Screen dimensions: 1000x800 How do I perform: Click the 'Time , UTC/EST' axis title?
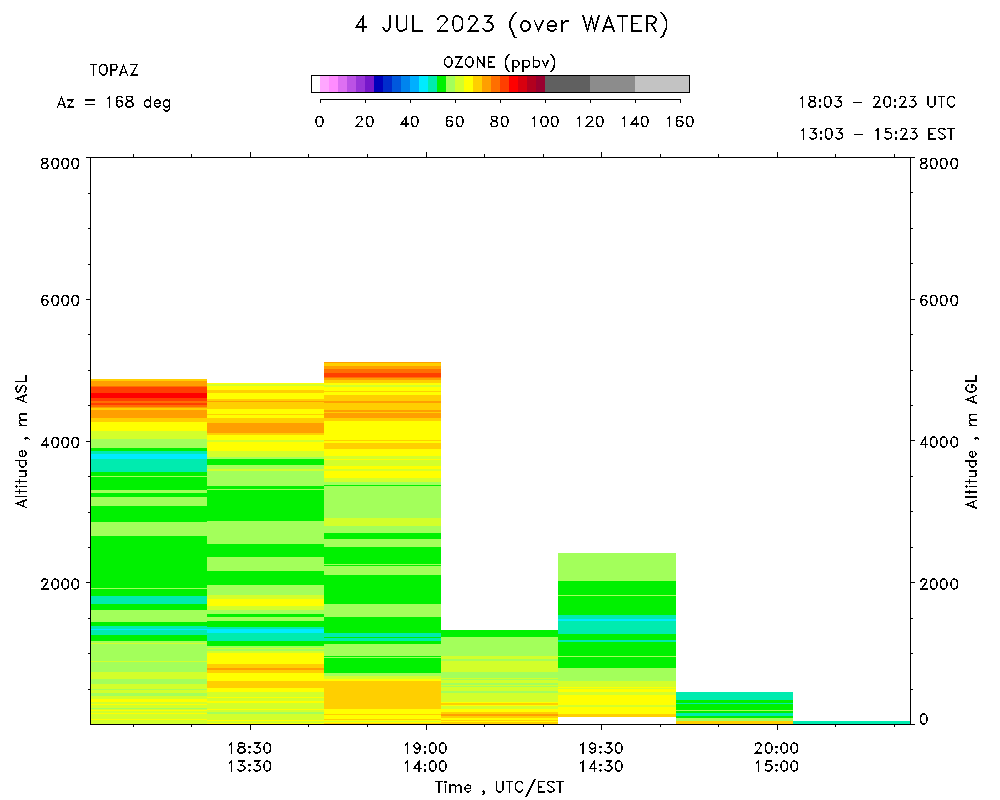(x=499, y=788)
